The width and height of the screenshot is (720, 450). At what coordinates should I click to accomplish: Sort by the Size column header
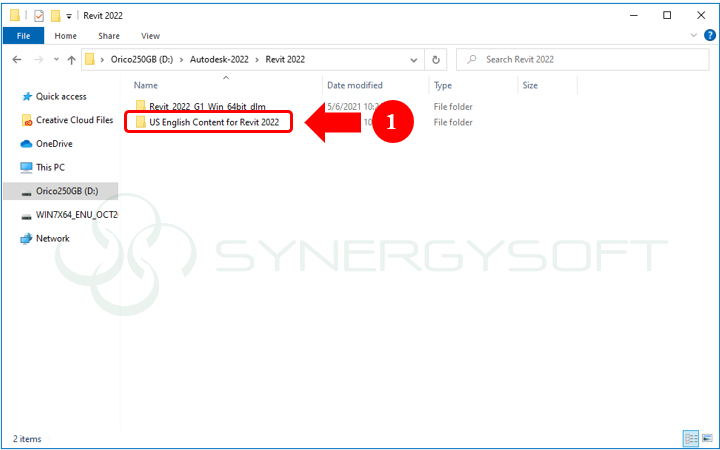530,85
